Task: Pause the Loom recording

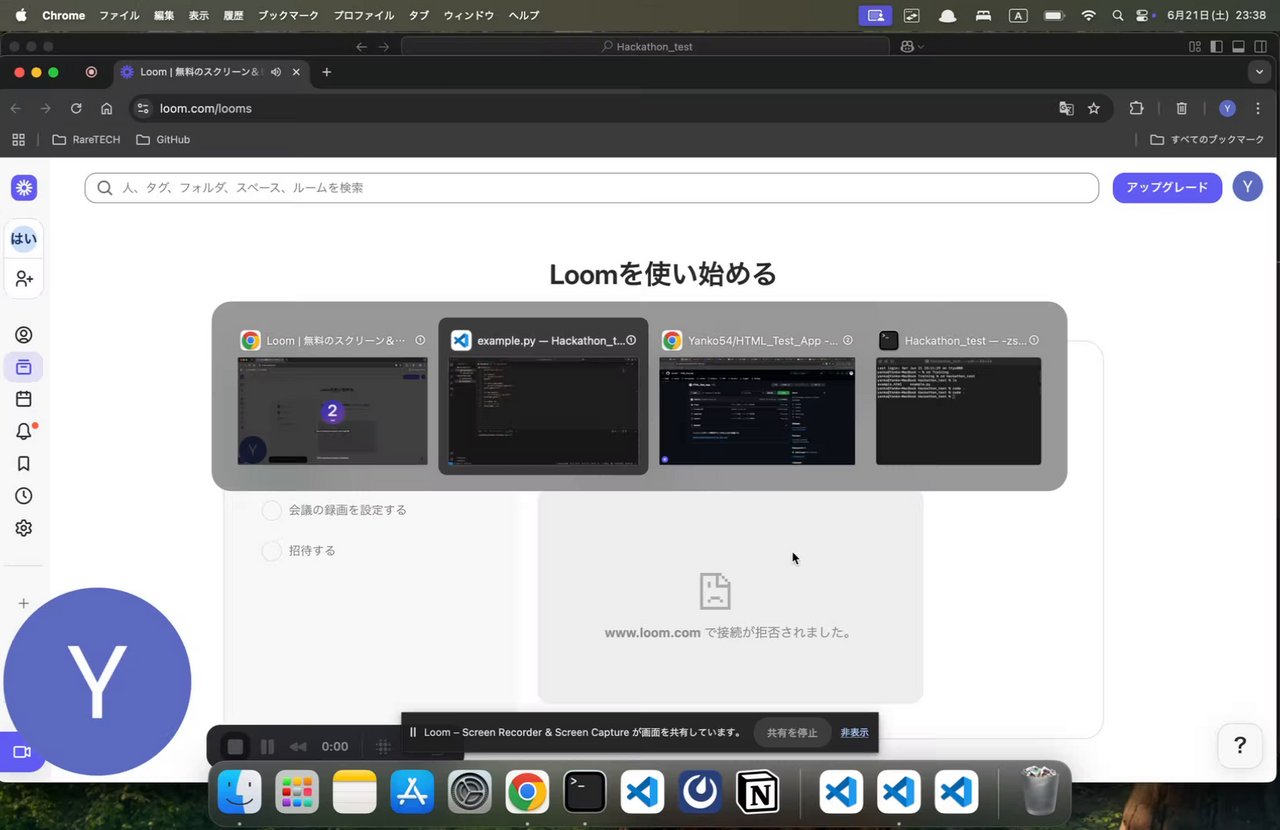Action: 267,746
